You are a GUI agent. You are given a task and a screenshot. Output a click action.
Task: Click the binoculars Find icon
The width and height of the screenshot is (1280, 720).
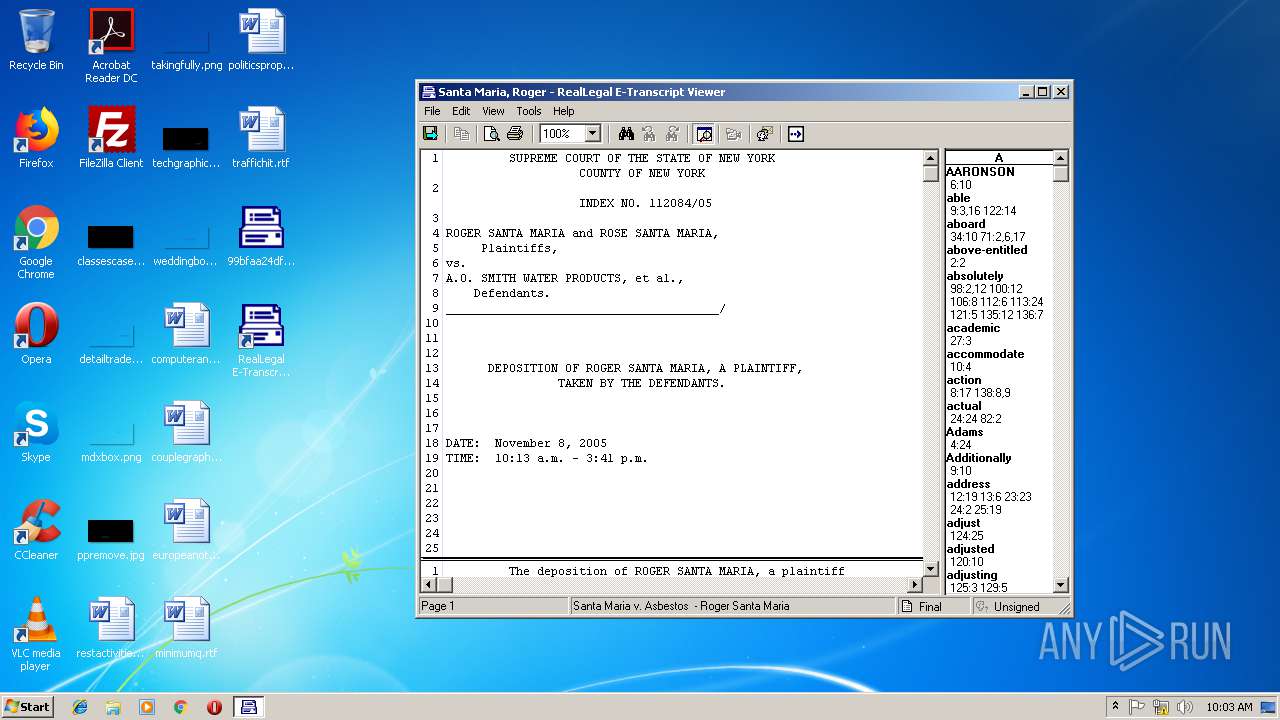point(626,134)
